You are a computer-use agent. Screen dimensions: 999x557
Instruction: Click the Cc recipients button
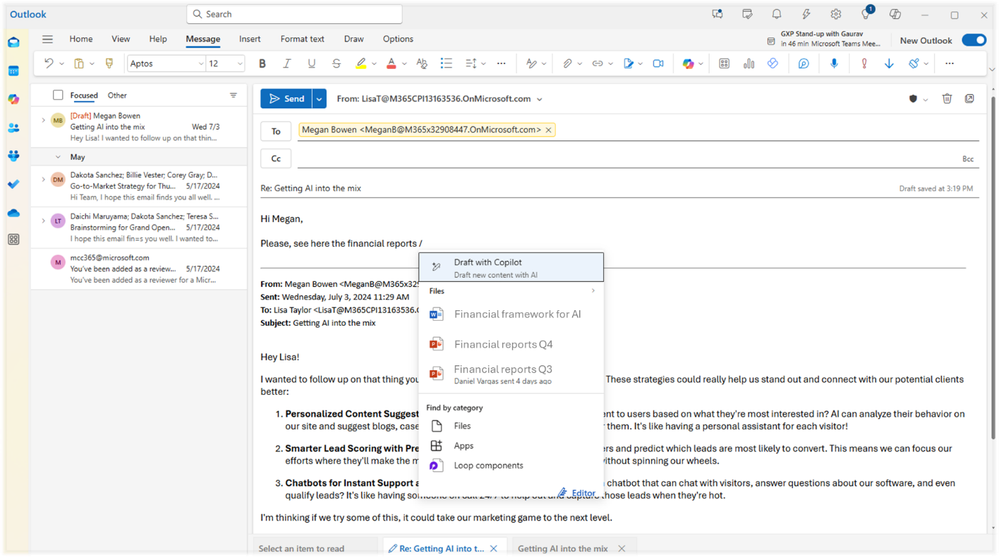click(276, 159)
